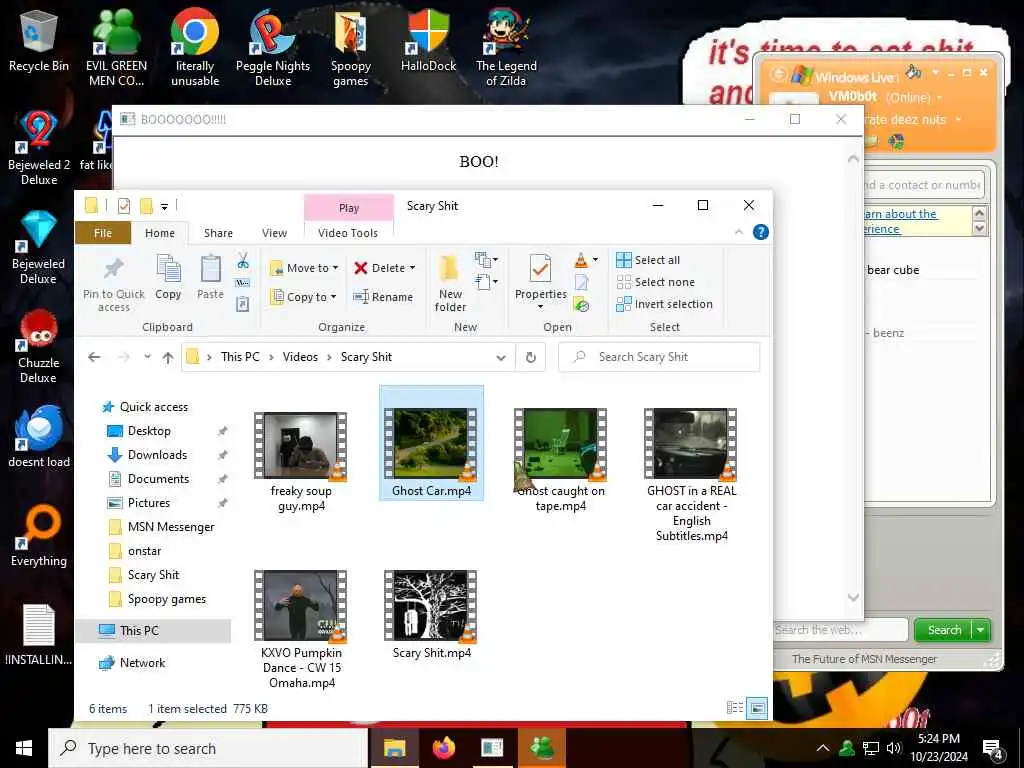This screenshot has width=1024, height=768.
Task: Open the 'literally unusable' Chrome shortcut
Action: 195,47
